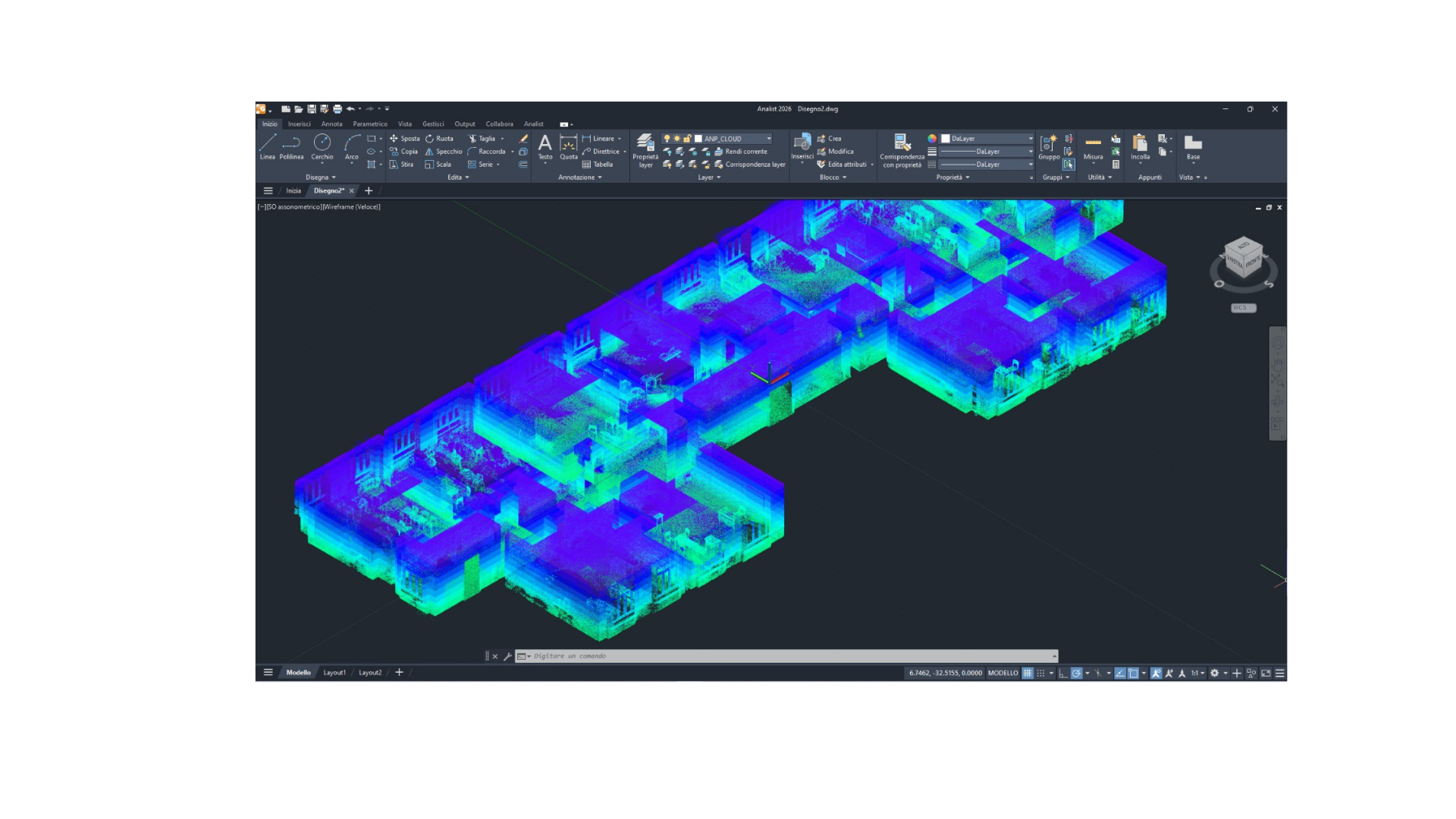1456x819 pixels.
Task: Activate the Polilinea tool
Action: pyautogui.click(x=293, y=146)
